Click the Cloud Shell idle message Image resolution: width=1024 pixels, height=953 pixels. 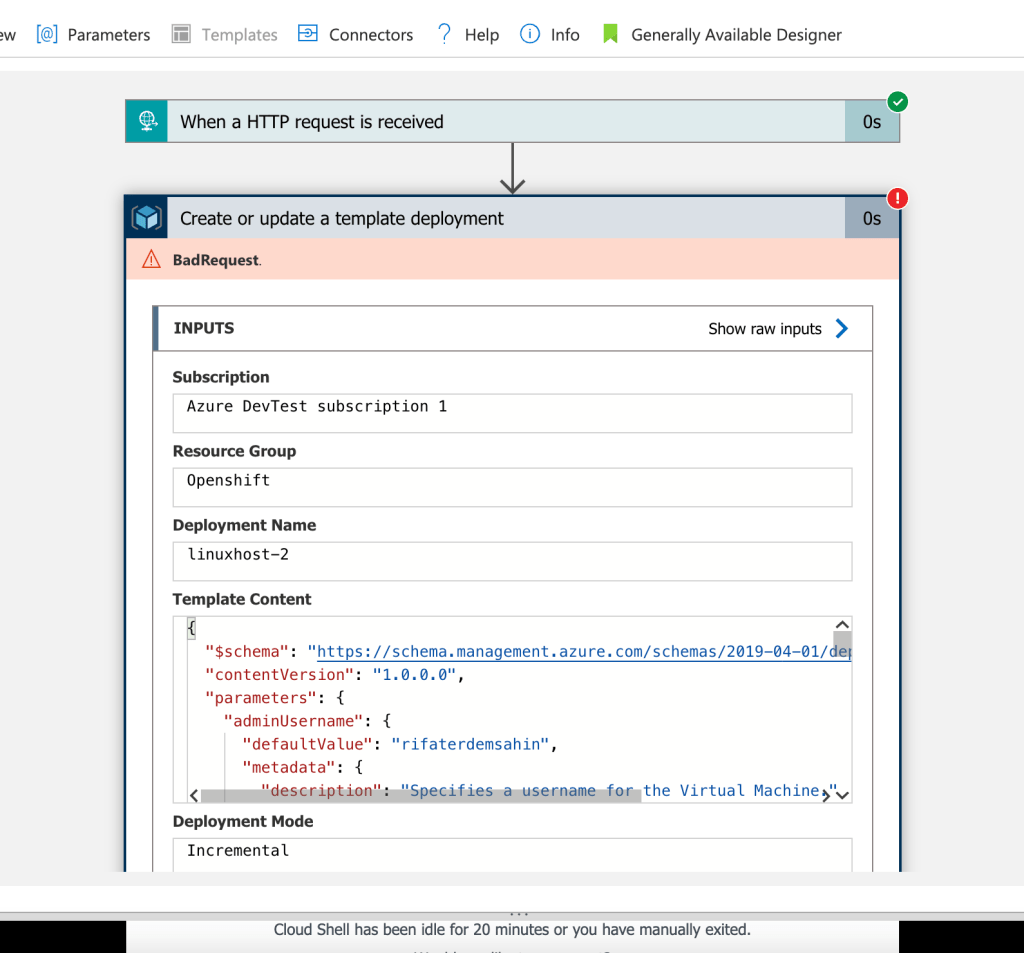pos(512,929)
